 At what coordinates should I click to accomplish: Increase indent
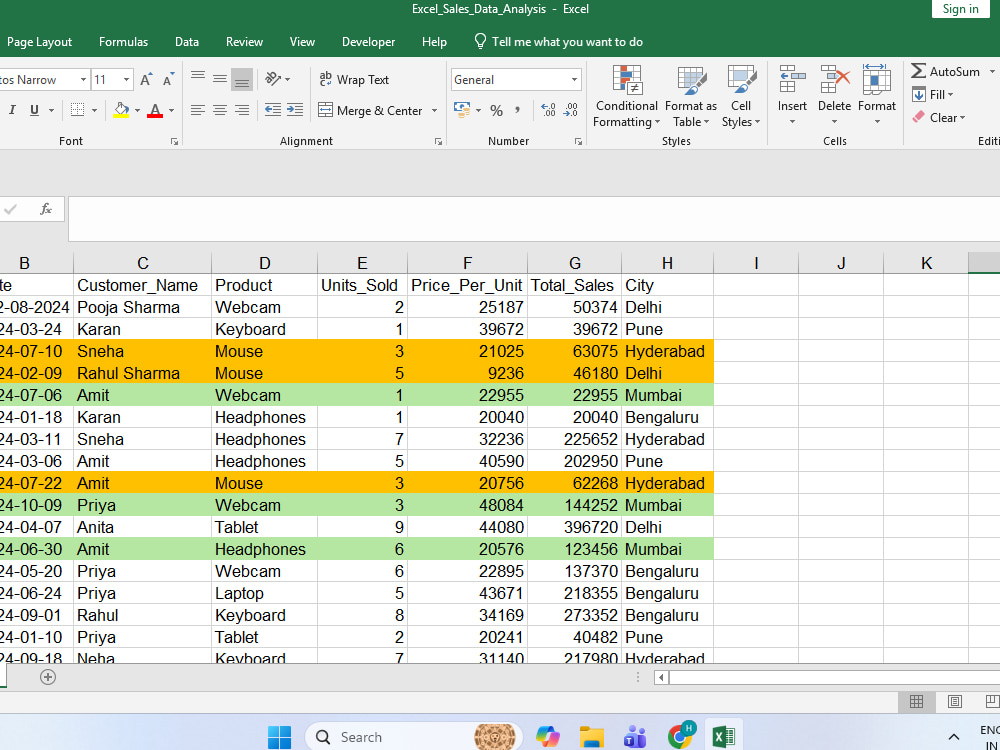(295, 110)
